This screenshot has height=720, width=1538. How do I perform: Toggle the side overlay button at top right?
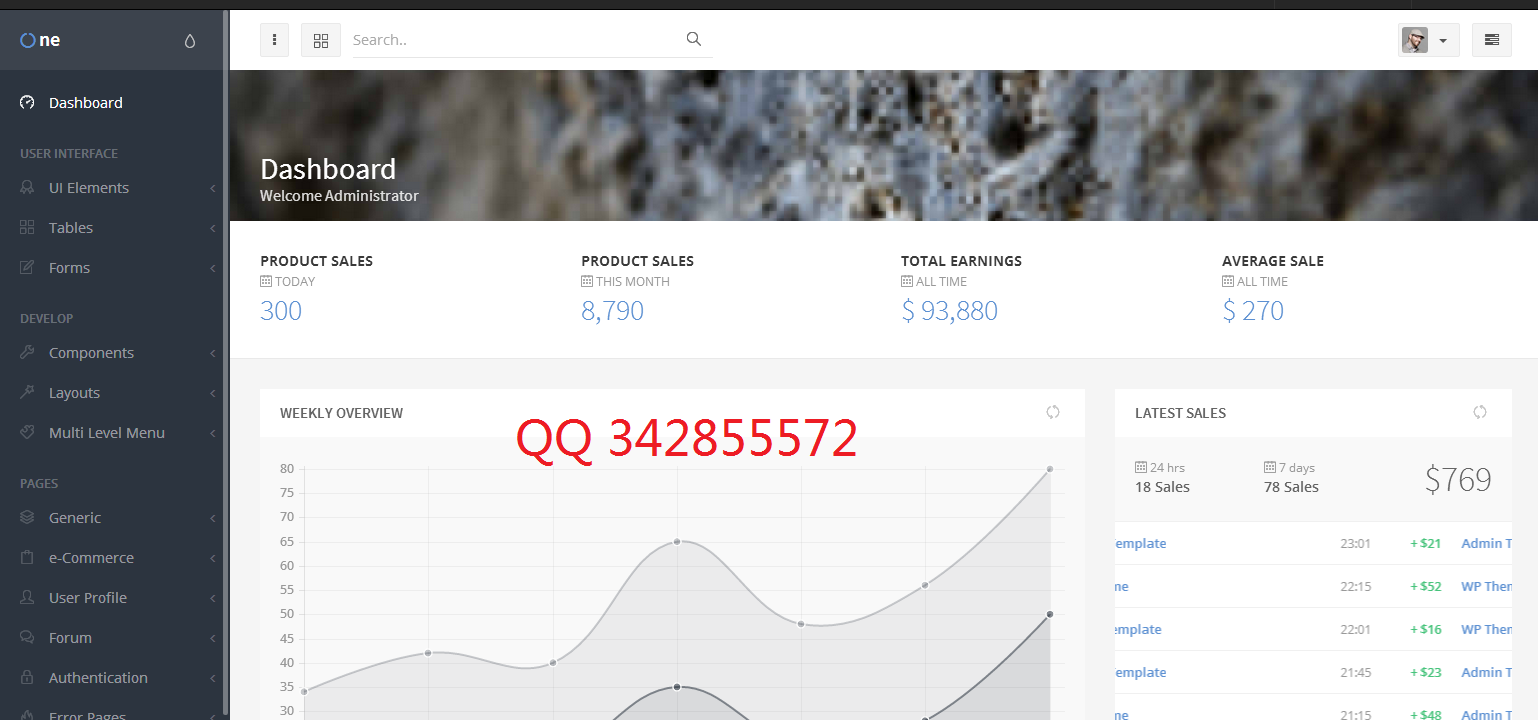coord(1491,40)
